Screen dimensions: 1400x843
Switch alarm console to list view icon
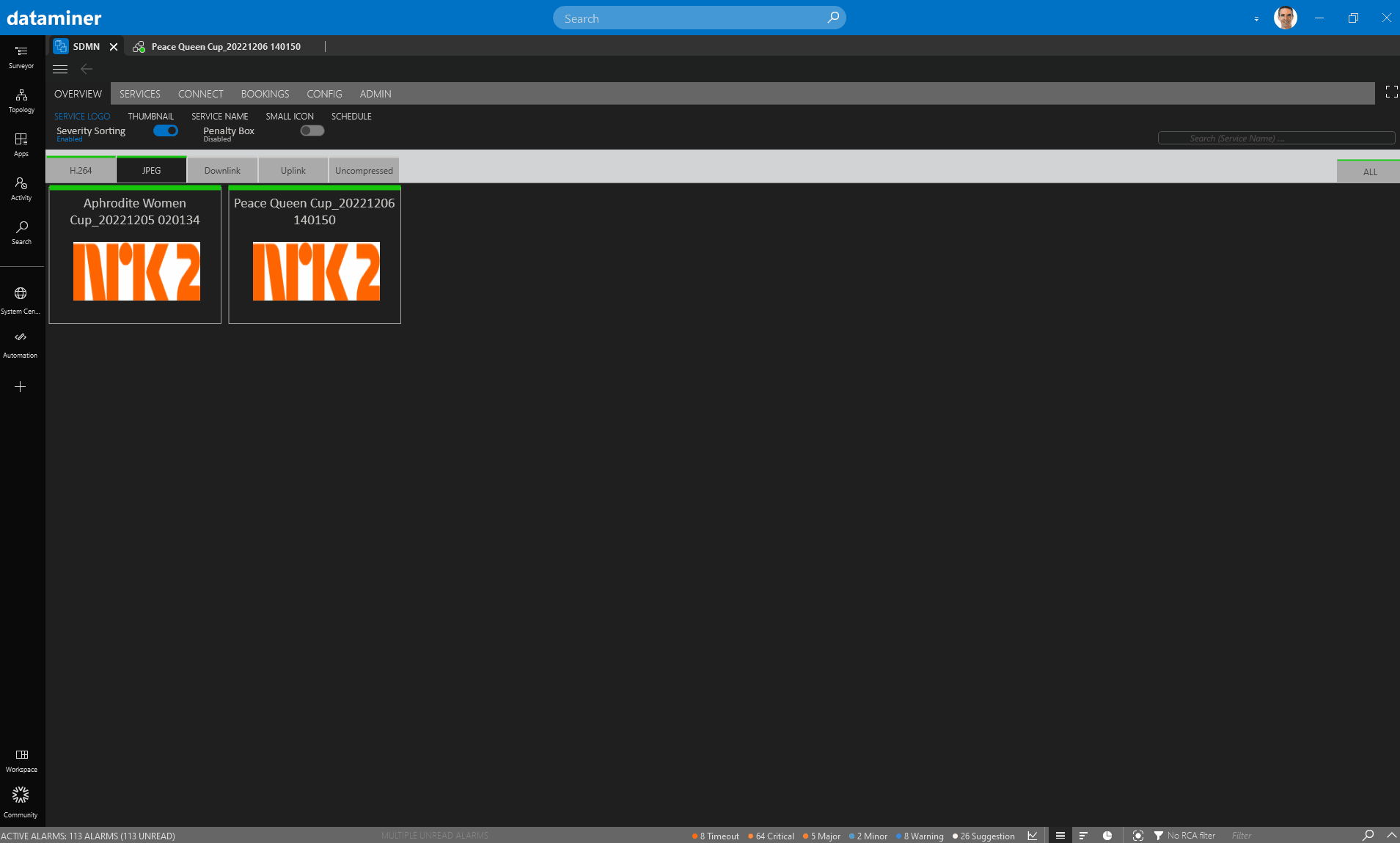1060,836
